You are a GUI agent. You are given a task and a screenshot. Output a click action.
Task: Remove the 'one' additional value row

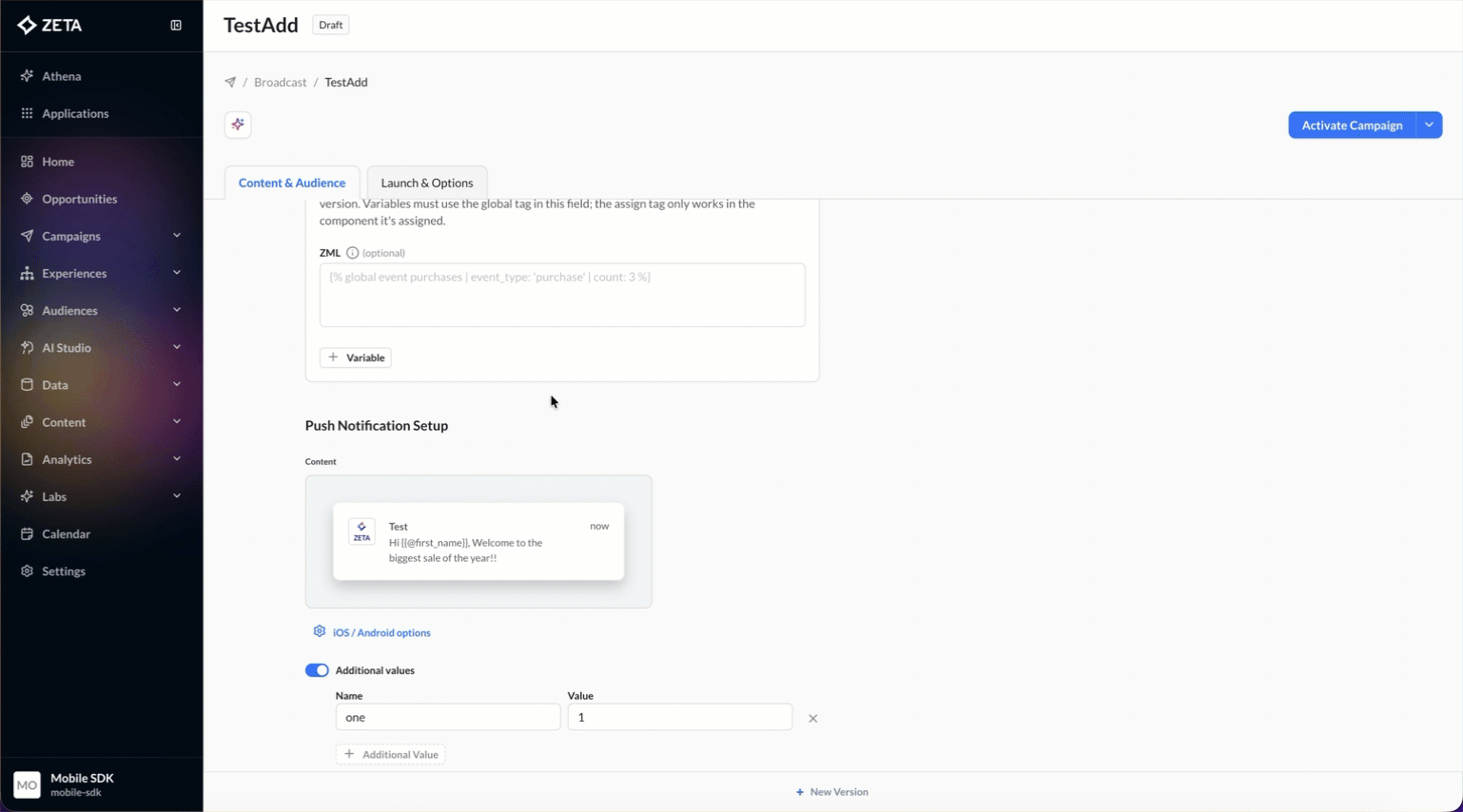point(813,719)
